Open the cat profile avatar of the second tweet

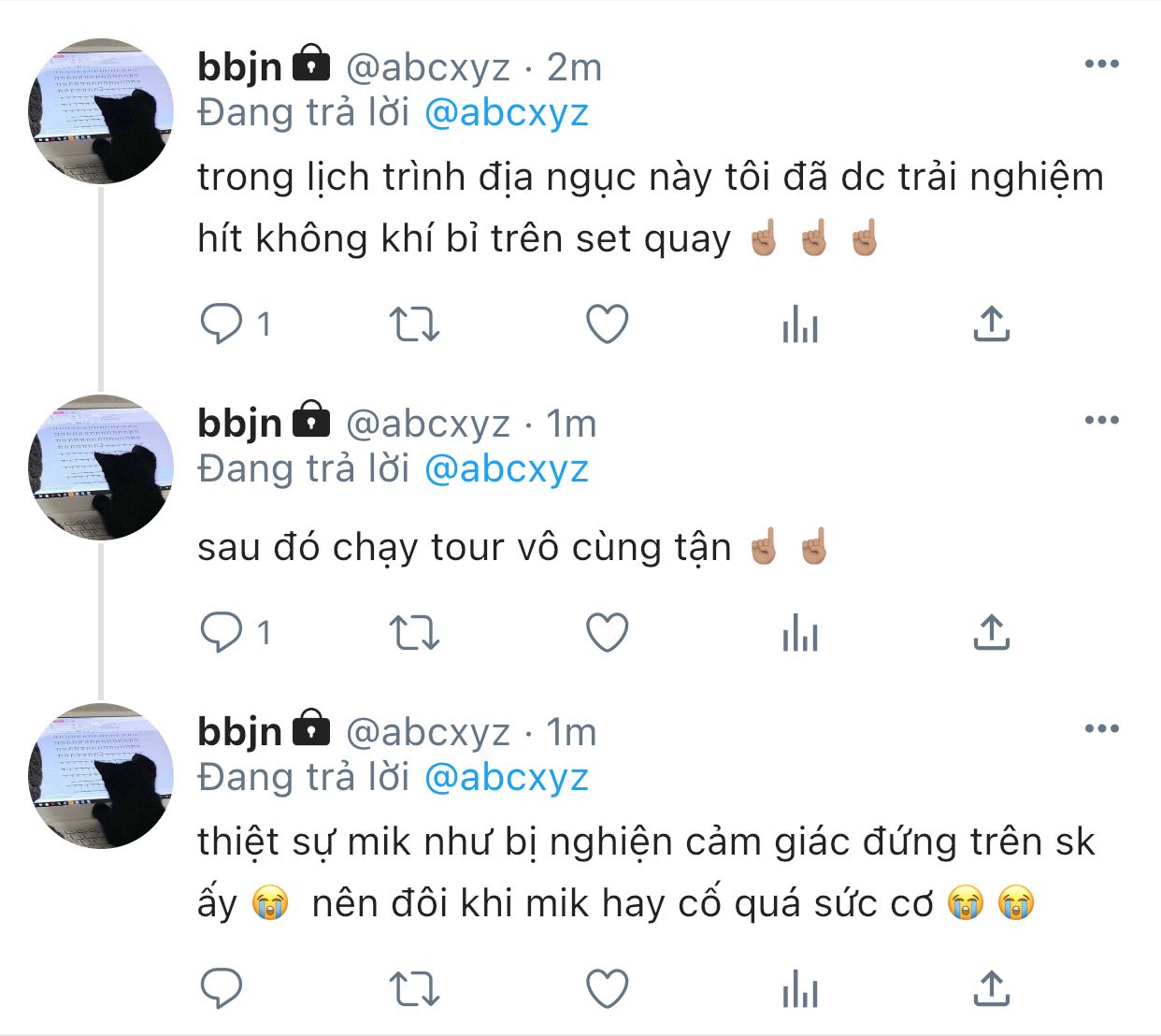(101, 468)
